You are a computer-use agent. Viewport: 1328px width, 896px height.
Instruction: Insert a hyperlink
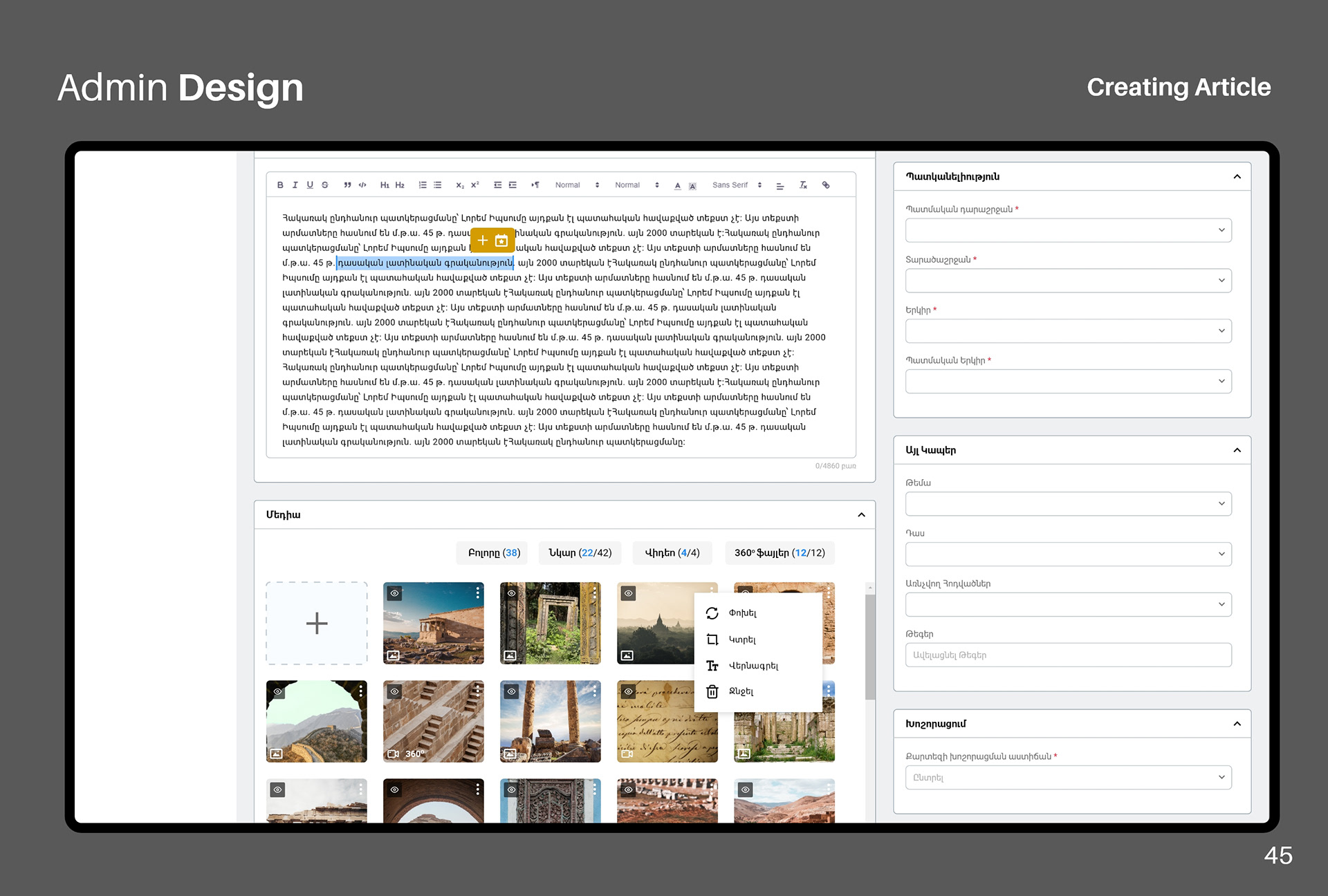pyautogui.click(x=826, y=185)
